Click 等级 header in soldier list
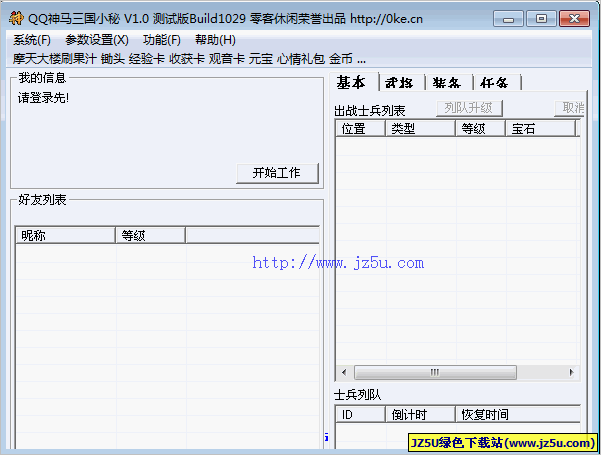This screenshot has width=601, height=455. coord(481,128)
